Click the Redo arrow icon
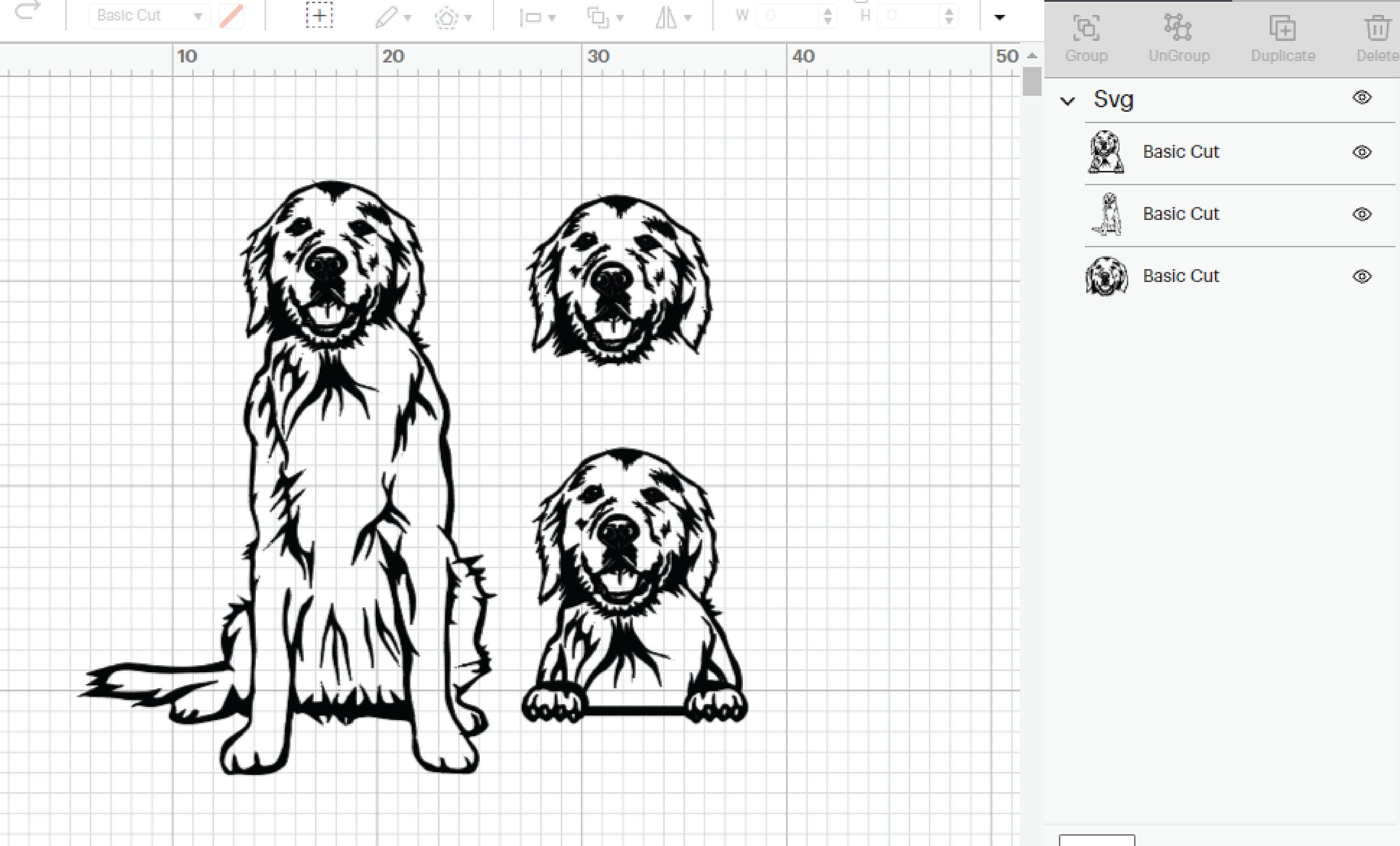Image resolution: width=1400 pixels, height=846 pixels. coord(27,10)
